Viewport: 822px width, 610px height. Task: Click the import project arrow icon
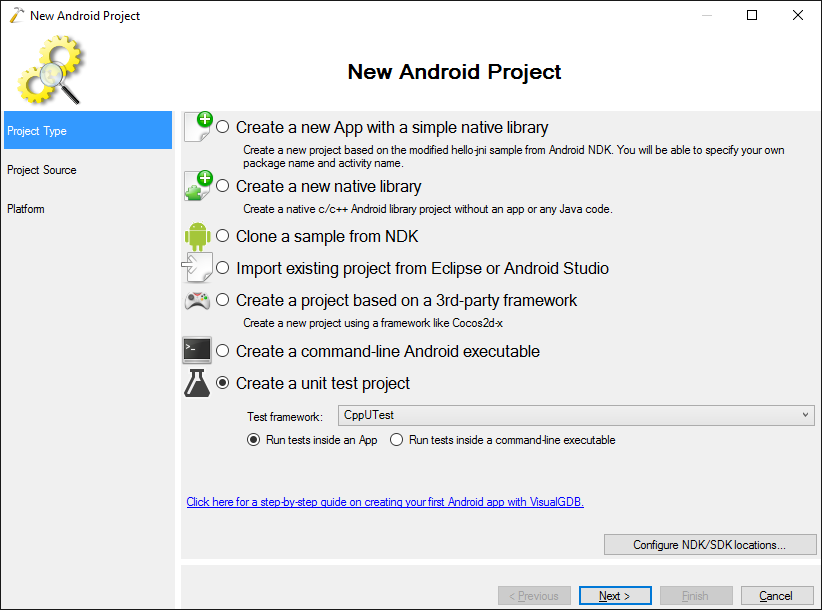pos(197,267)
